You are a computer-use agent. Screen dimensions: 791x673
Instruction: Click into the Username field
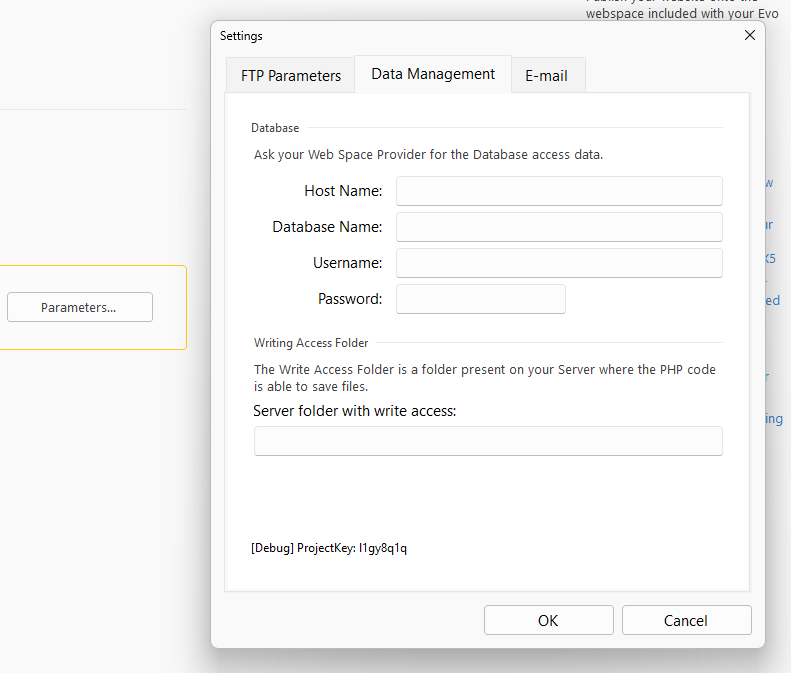click(x=559, y=263)
